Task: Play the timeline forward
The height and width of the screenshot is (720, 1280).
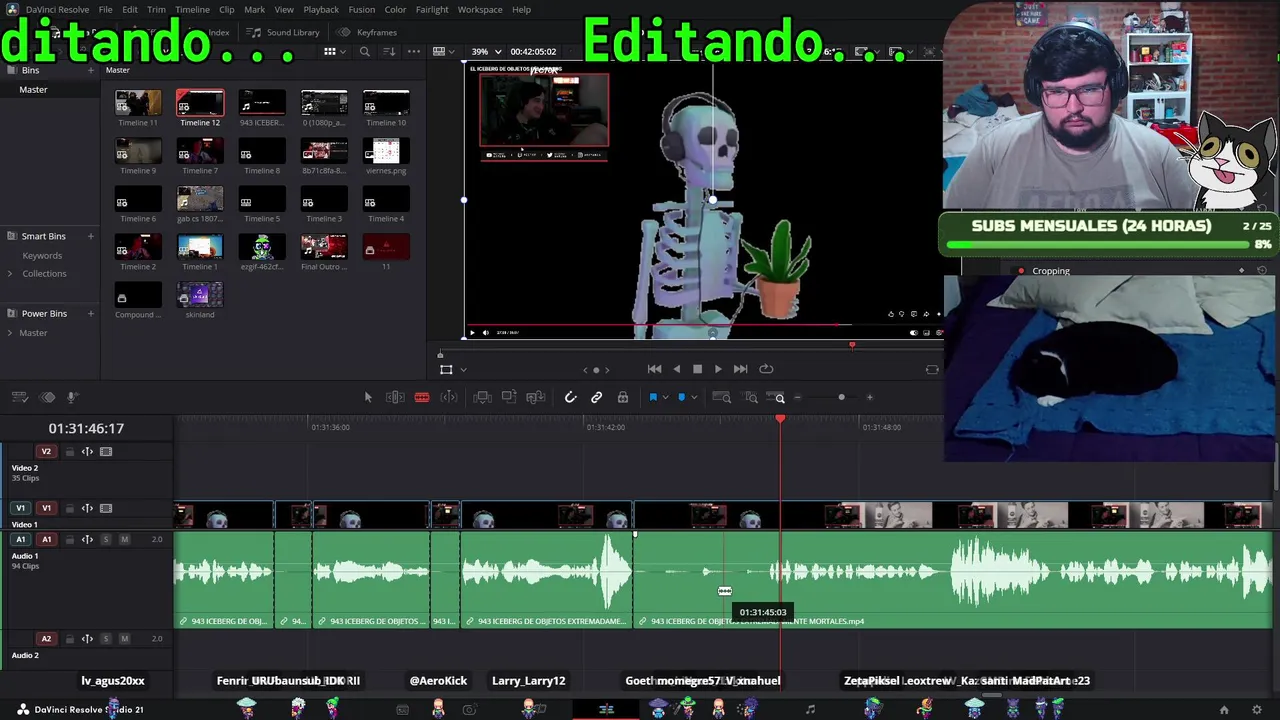Action: click(718, 369)
